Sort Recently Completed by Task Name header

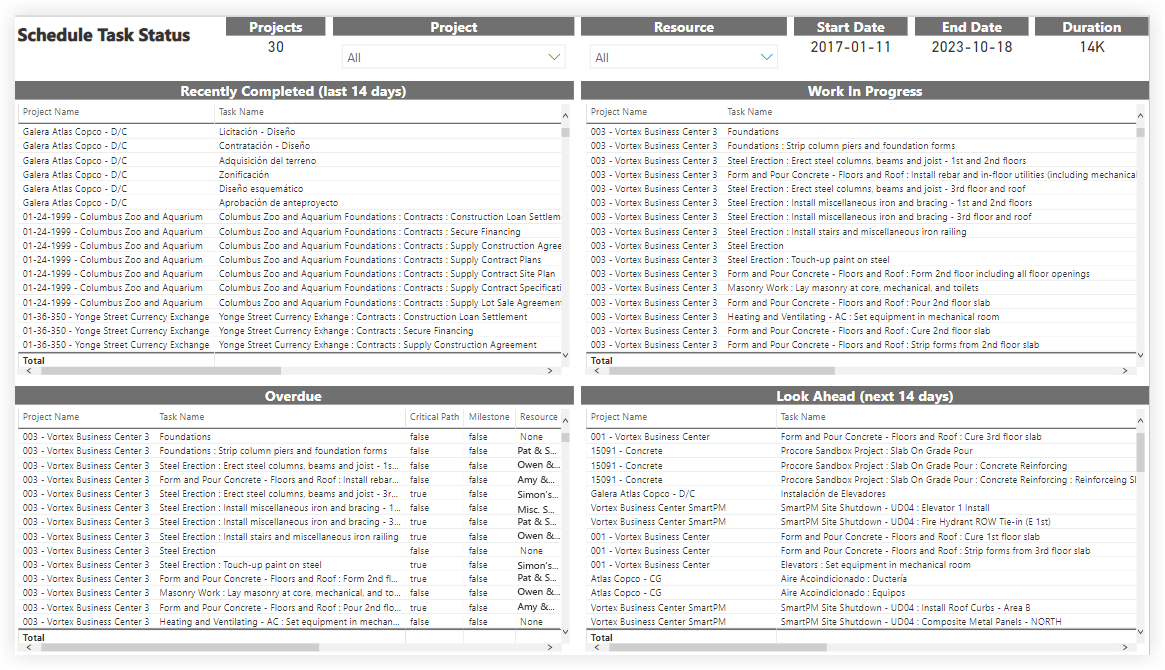coord(241,111)
